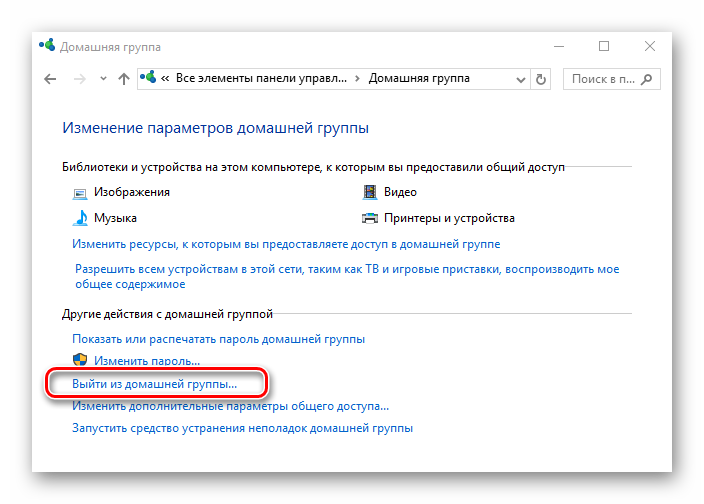Click the printers and devices icon
The width and height of the screenshot is (704, 504).
click(x=370, y=219)
